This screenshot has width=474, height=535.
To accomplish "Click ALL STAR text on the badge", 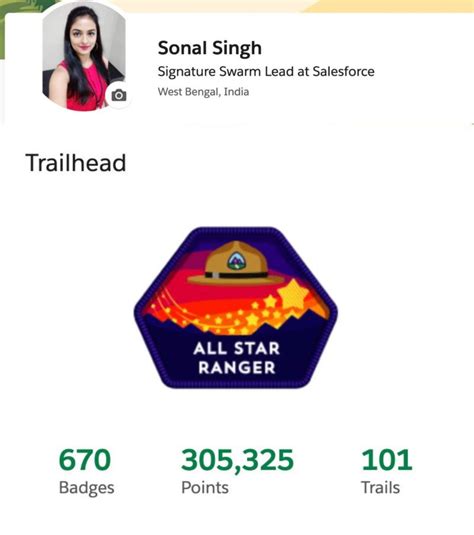I will pyautogui.click(x=236, y=349).
